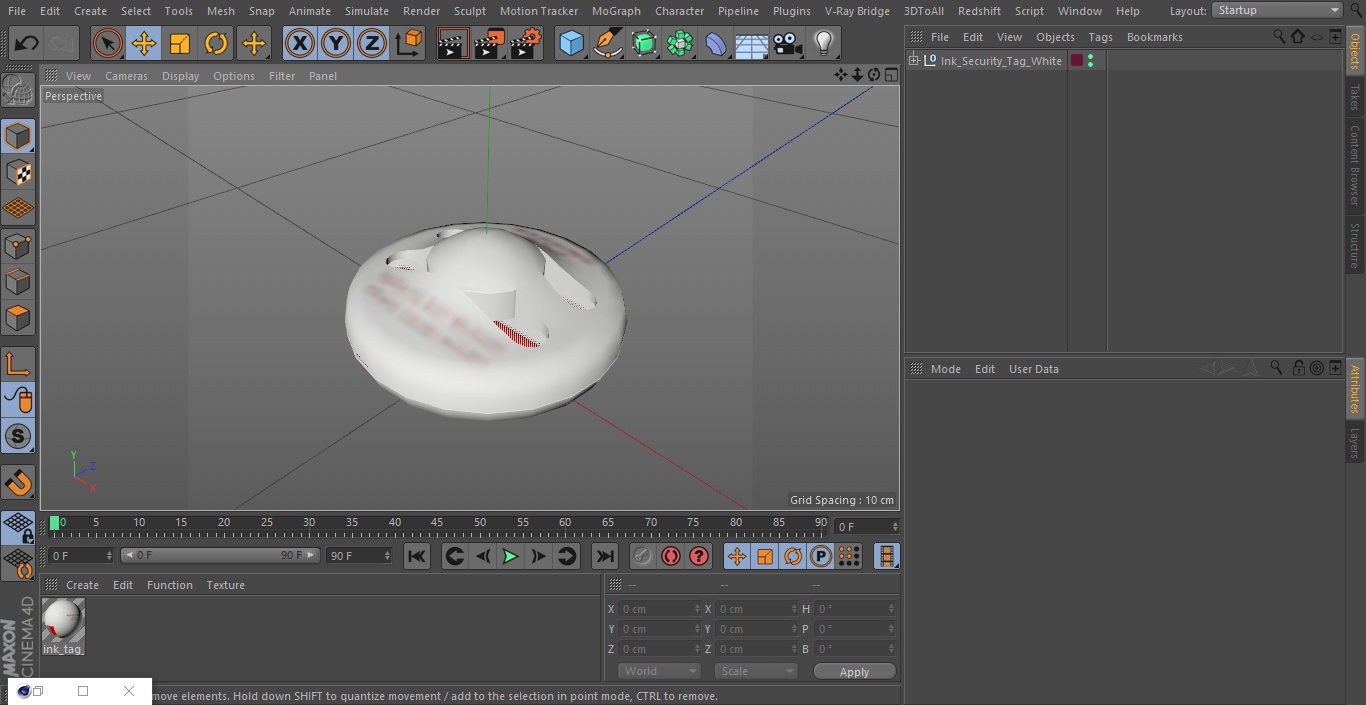This screenshot has width=1366, height=705.
Task: Select the Live Selection tool
Action: [107, 44]
